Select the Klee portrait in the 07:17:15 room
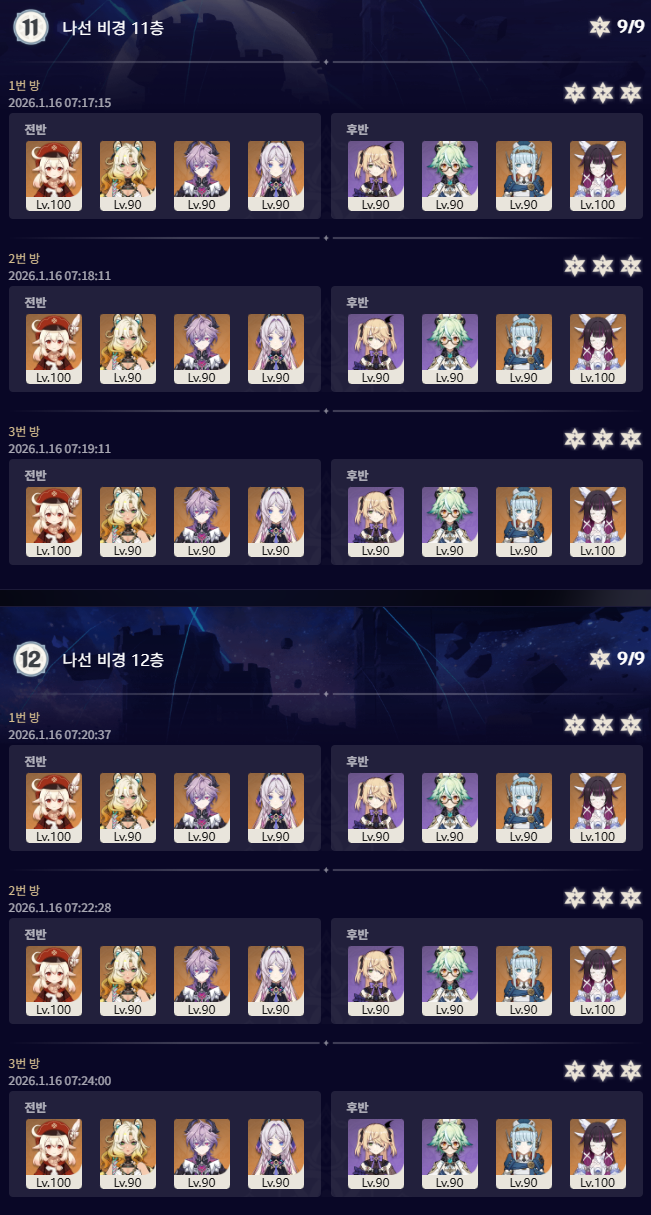The image size is (651, 1215). tap(54, 176)
